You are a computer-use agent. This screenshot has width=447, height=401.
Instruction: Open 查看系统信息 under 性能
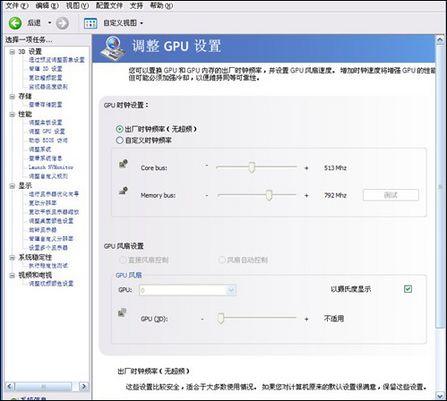coord(46,158)
